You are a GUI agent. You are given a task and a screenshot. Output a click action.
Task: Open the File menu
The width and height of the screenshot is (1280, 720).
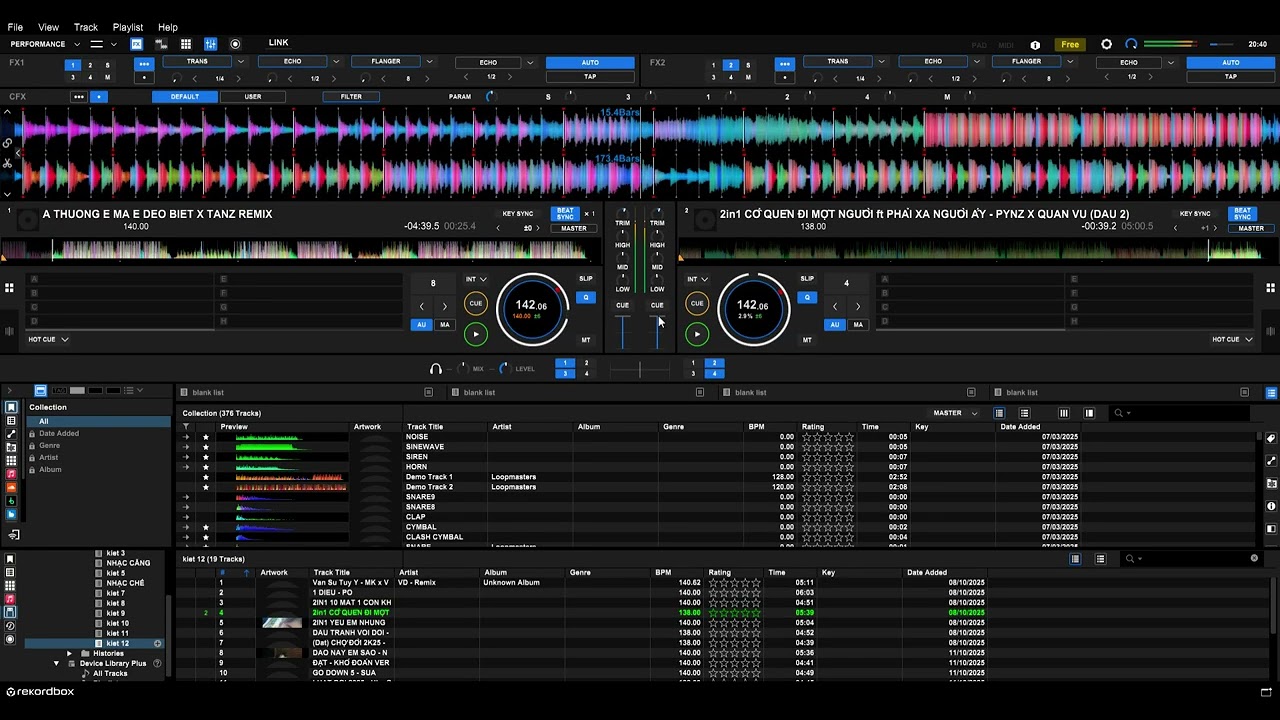click(15, 27)
